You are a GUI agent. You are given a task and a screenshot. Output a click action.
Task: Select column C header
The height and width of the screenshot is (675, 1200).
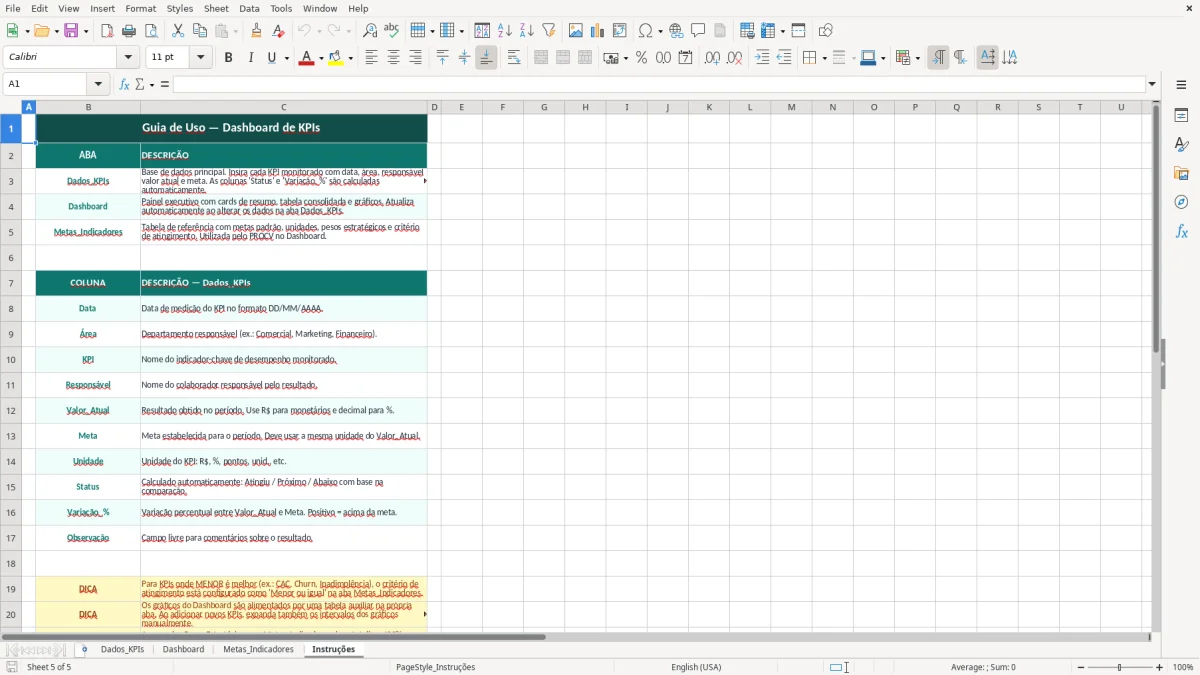[283, 107]
